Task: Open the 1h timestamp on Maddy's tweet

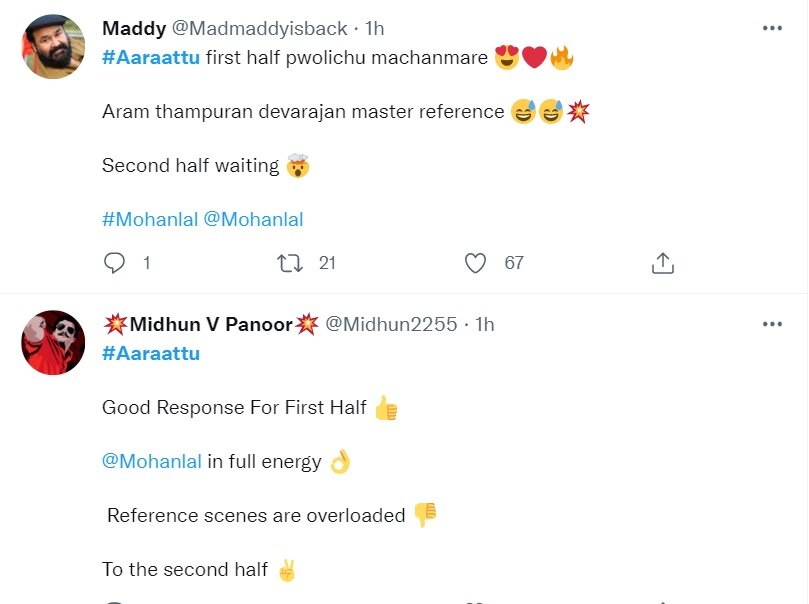Action: pyautogui.click(x=375, y=28)
